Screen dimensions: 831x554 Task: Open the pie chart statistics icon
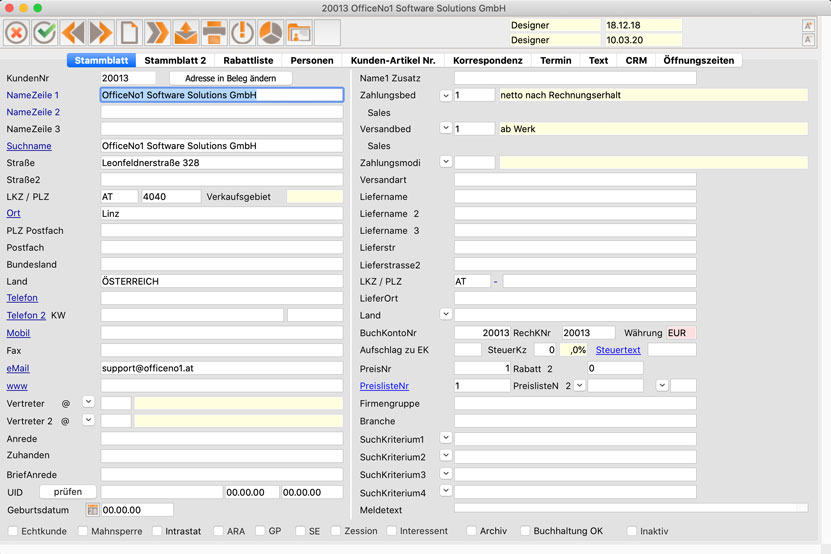coord(270,33)
